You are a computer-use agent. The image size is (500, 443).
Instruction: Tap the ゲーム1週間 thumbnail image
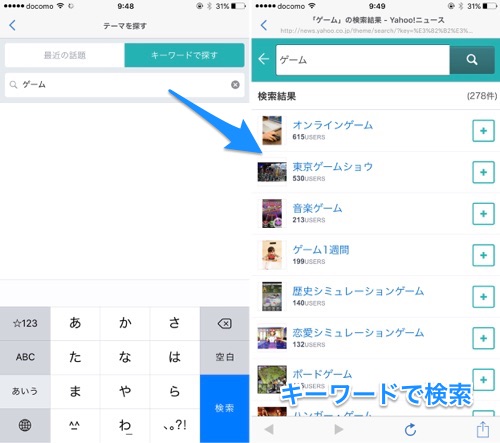pos(272,255)
